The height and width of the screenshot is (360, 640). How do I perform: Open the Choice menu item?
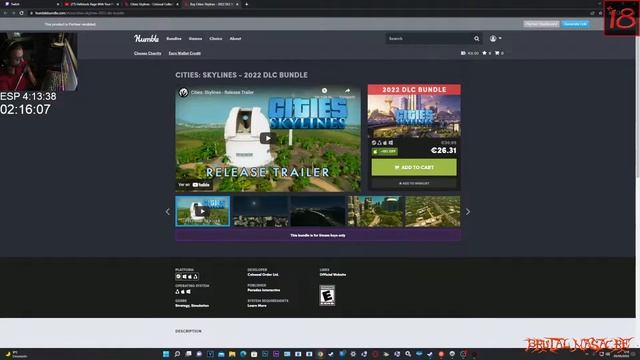pos(216,38)
